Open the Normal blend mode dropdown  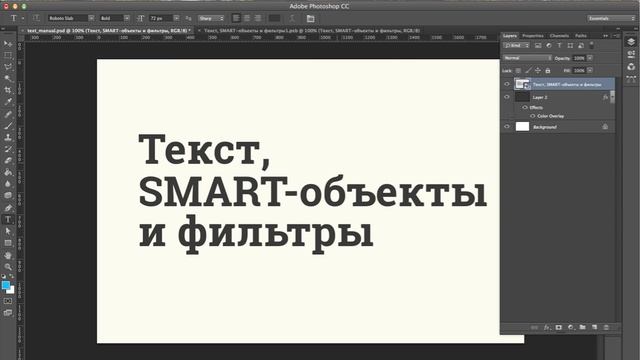pos(527,58)
